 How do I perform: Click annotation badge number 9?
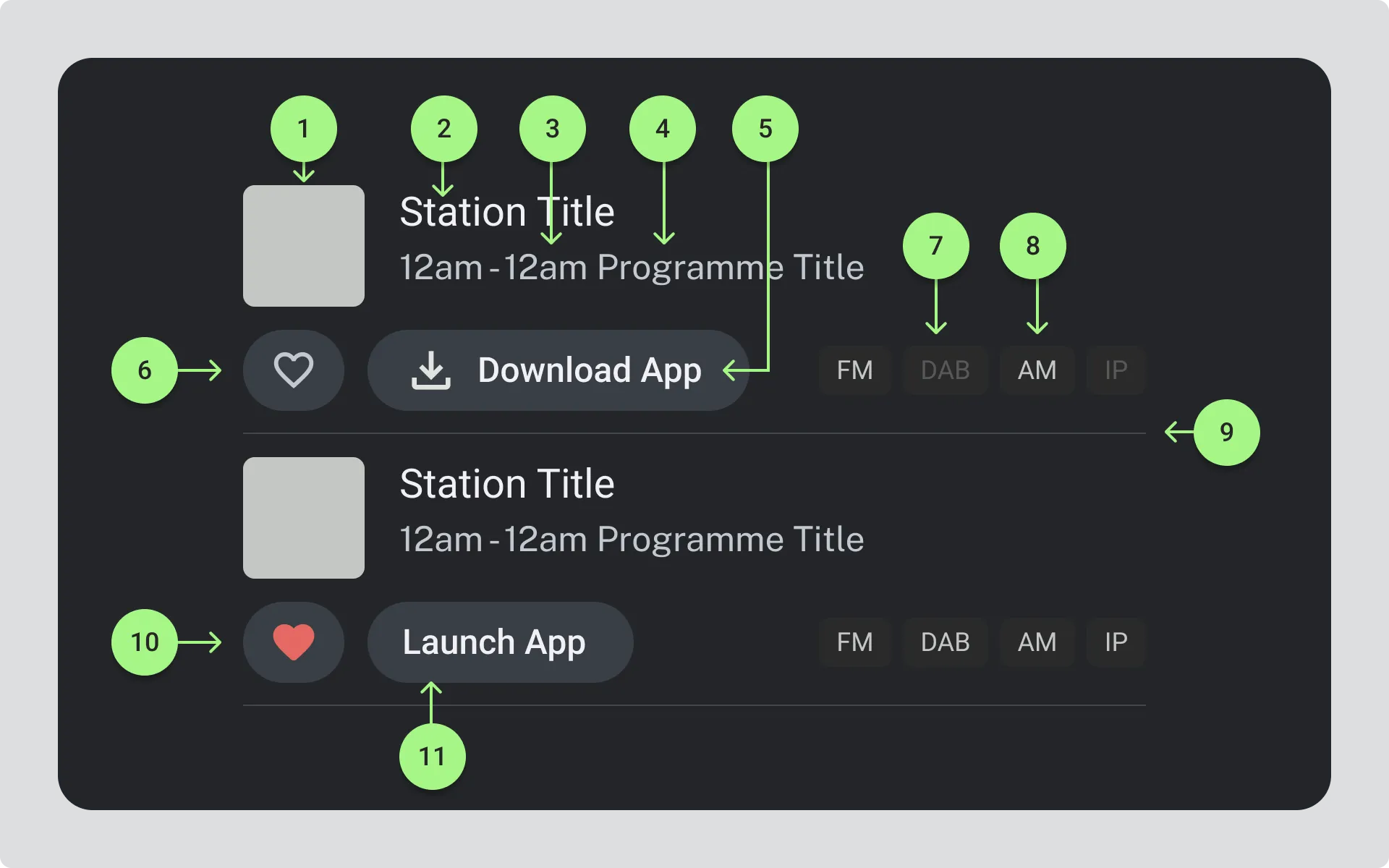point(1226,433)
